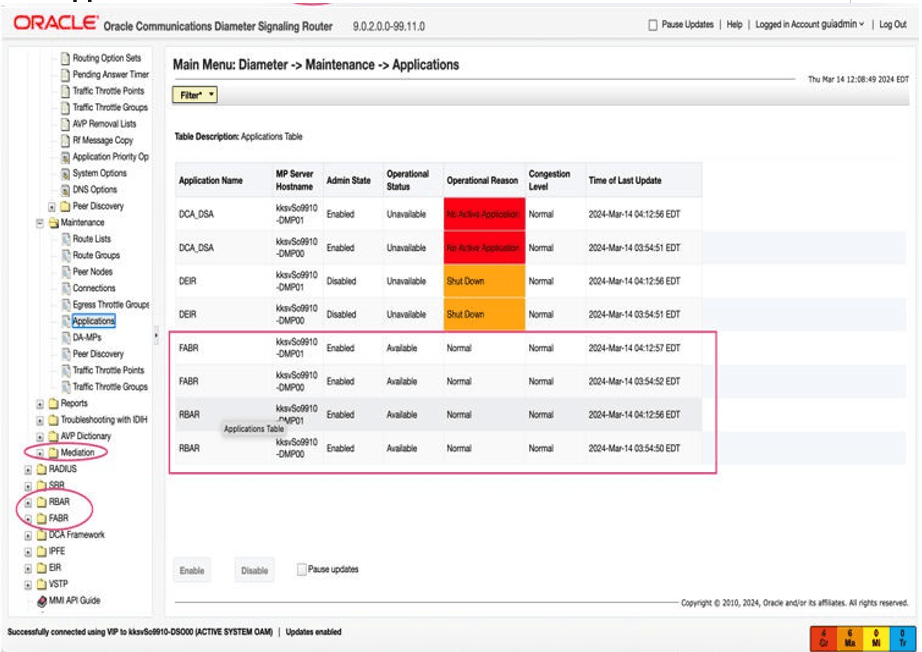
Task: Click the Route Groups page icon
Action: click(66, 256)
